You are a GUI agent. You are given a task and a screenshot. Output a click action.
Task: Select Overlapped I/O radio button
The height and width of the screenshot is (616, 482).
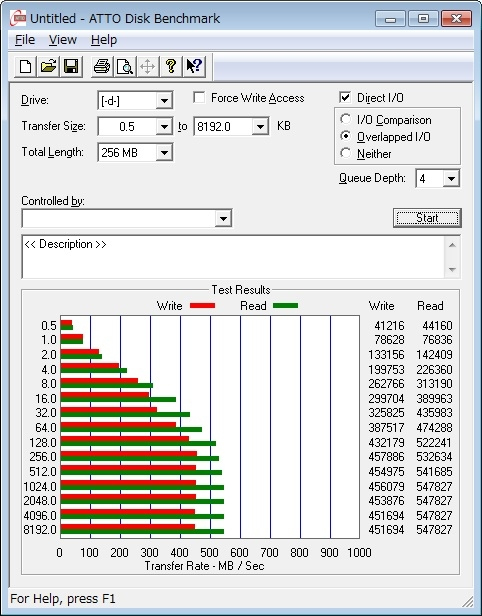coord(346,136)
